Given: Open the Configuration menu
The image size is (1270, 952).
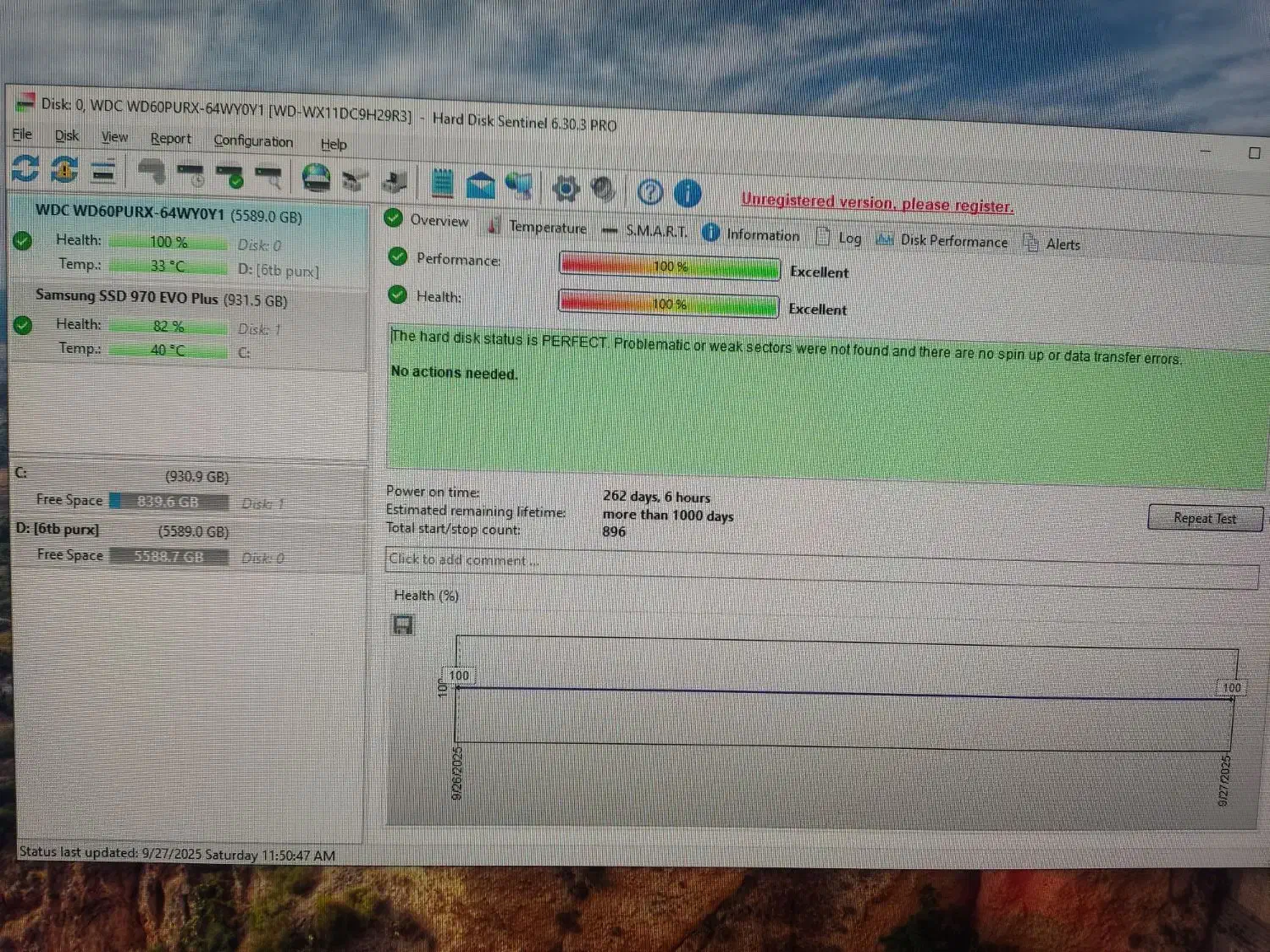Looking at the screenshot, I should click(252, 141).
